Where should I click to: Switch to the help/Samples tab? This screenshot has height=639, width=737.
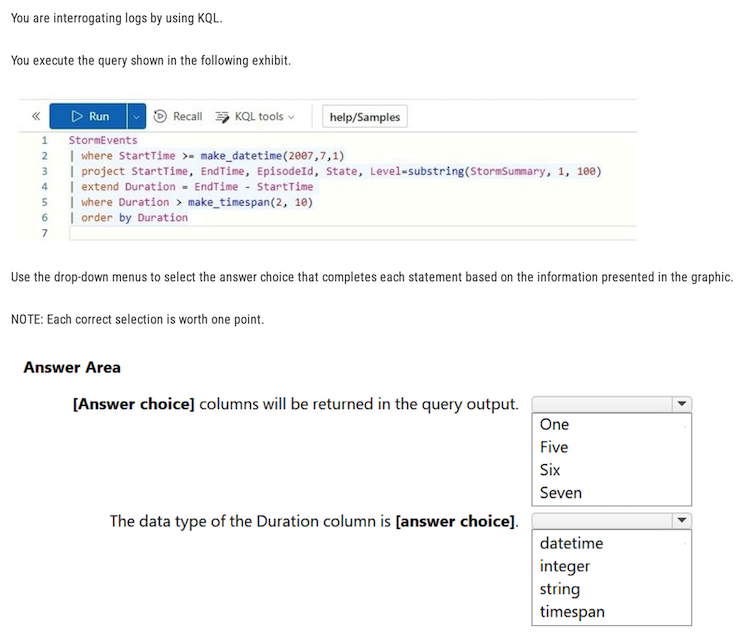(365, 117)
